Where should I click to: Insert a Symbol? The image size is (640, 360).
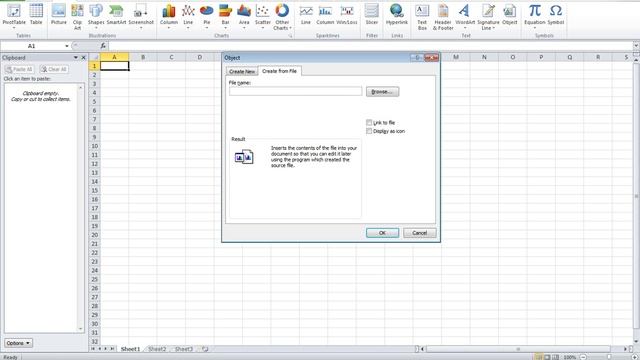(x=556, y=15)
